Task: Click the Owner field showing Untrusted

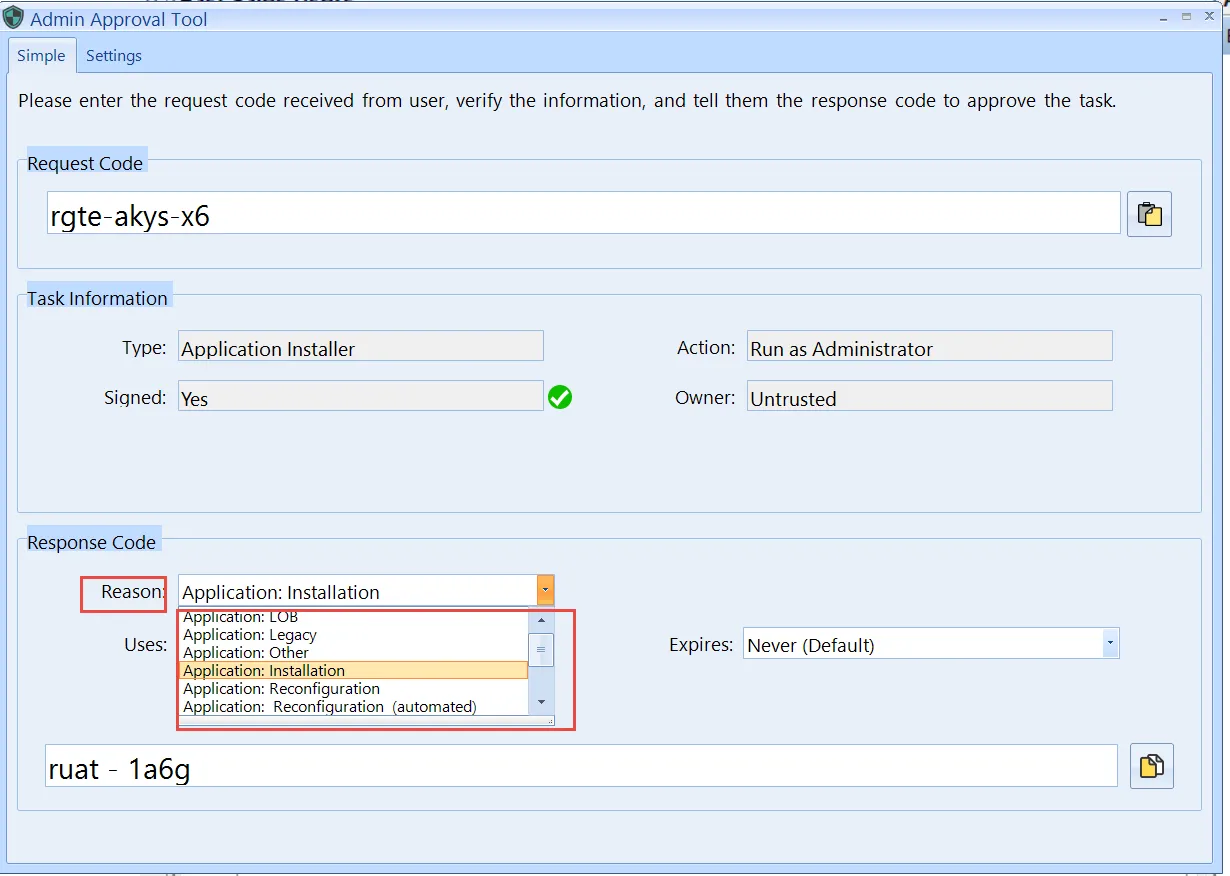Action: pos(928,397)
